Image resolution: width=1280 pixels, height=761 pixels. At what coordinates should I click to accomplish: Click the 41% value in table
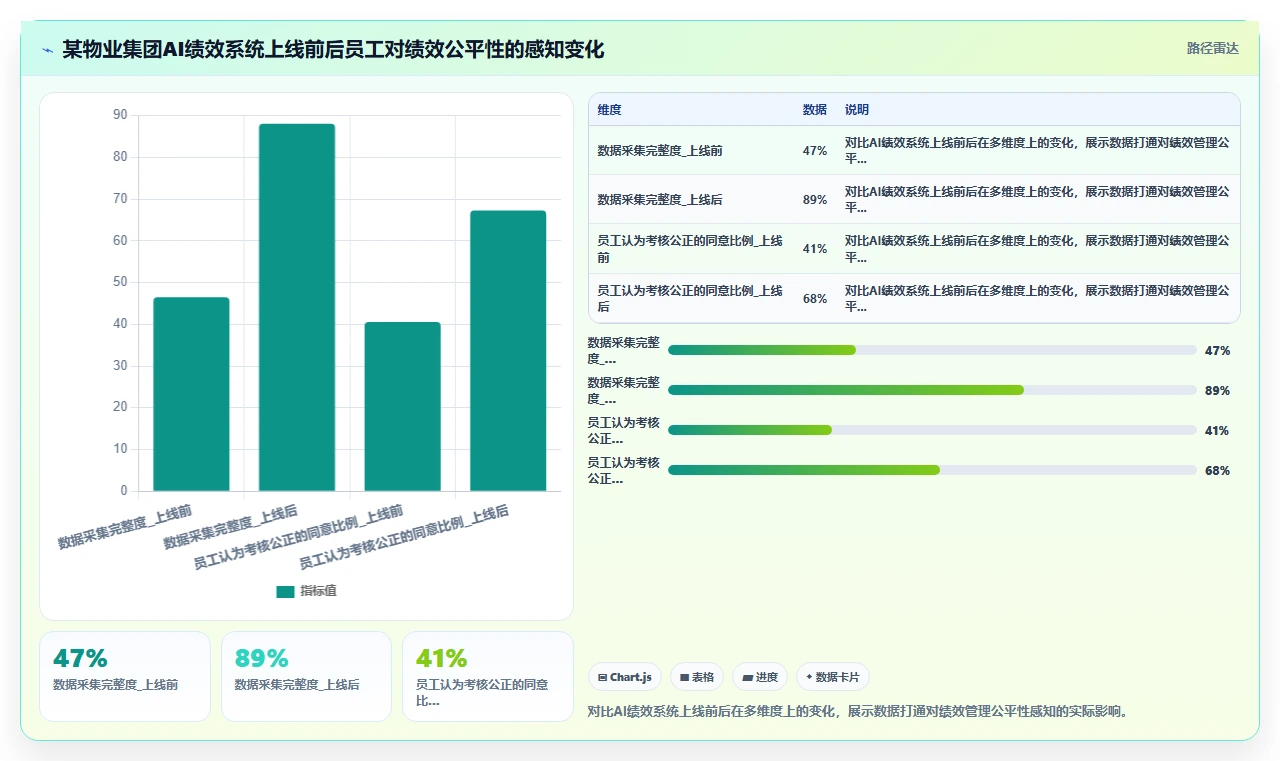(x=814, y=249)
